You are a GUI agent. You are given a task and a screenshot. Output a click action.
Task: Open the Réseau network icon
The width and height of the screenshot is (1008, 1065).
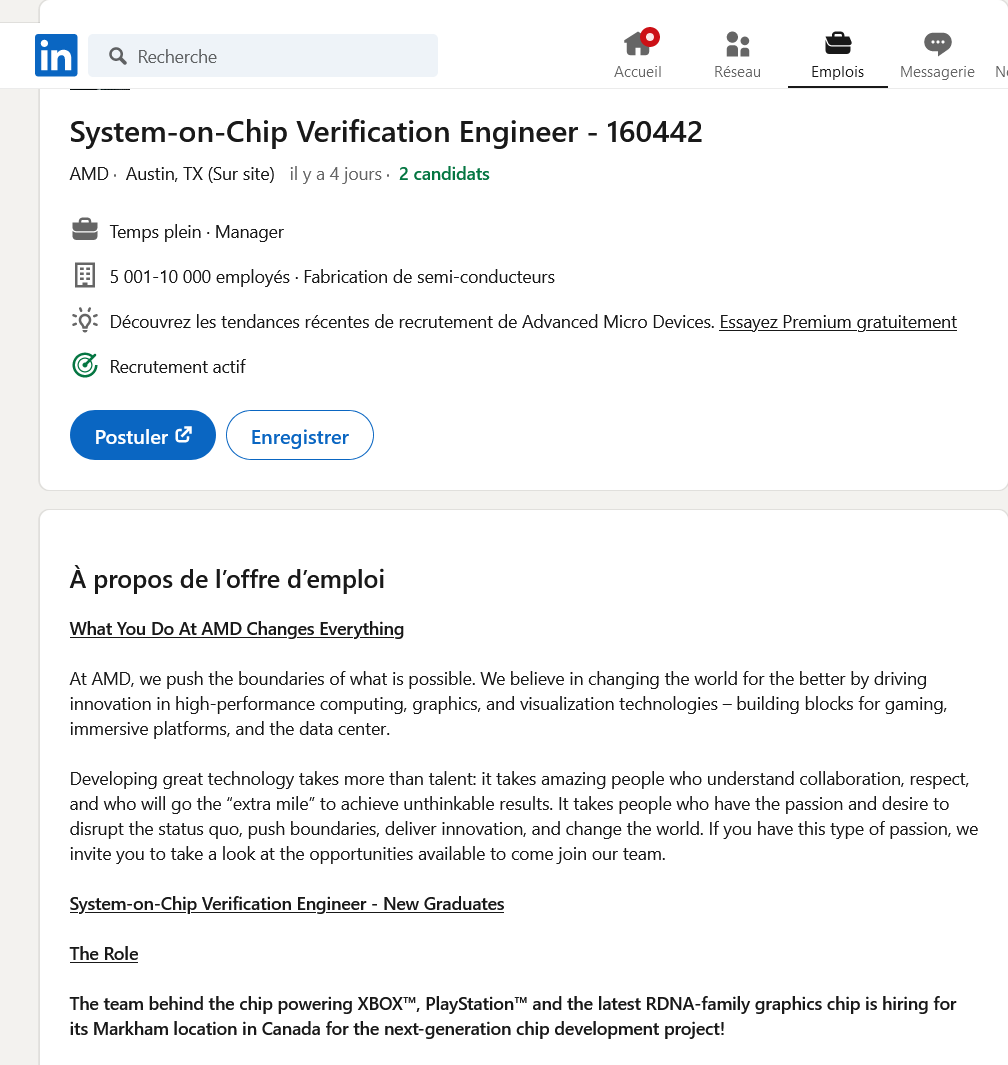(737, 55)
